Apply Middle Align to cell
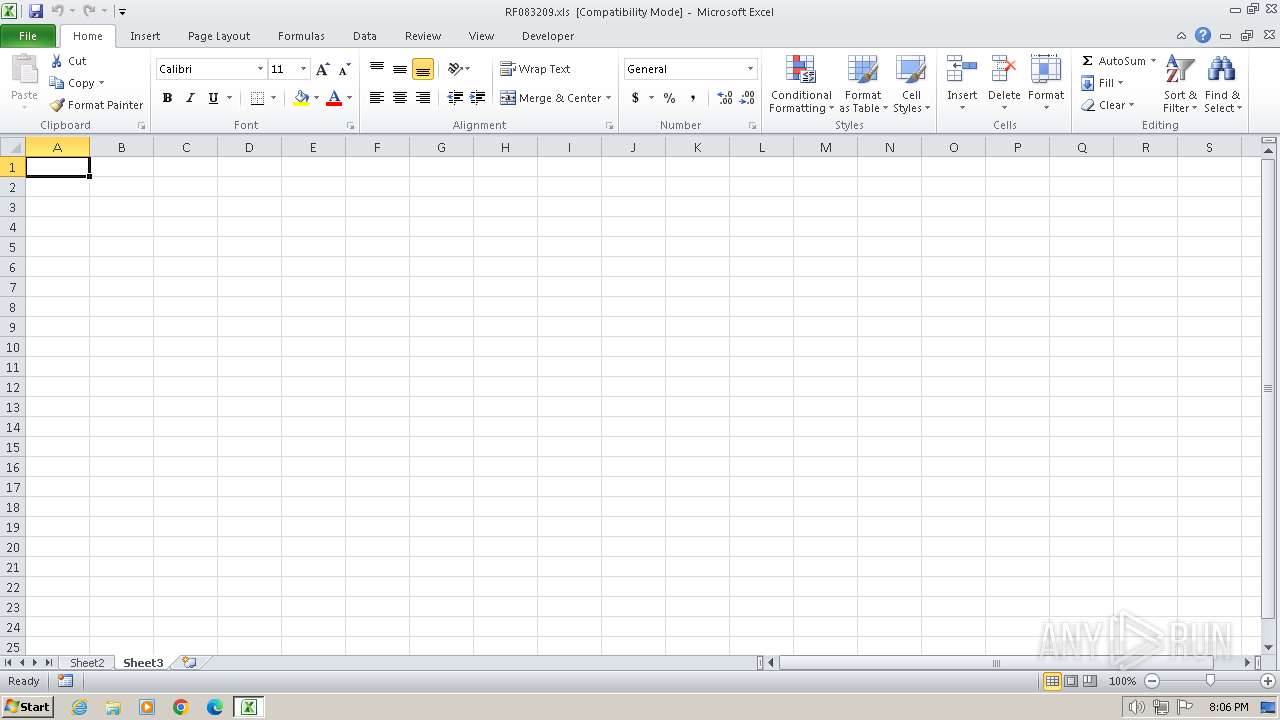1280x720 pixels. (x=400, y=69)
